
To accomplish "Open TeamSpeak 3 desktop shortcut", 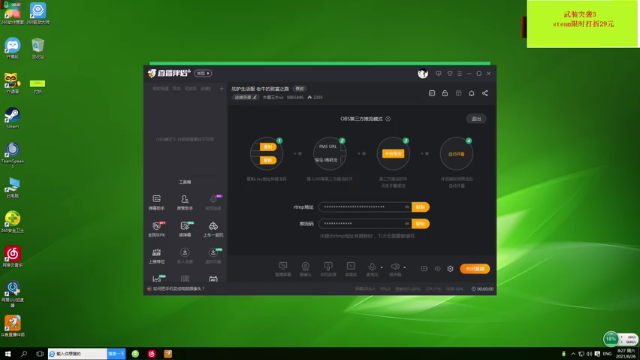I will [x=12, y=155].
